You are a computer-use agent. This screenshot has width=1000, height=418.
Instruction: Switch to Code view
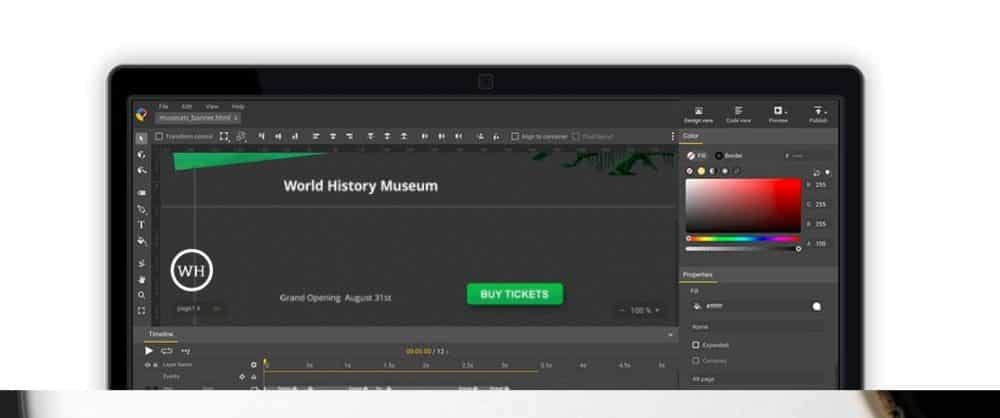click(738, 114)
